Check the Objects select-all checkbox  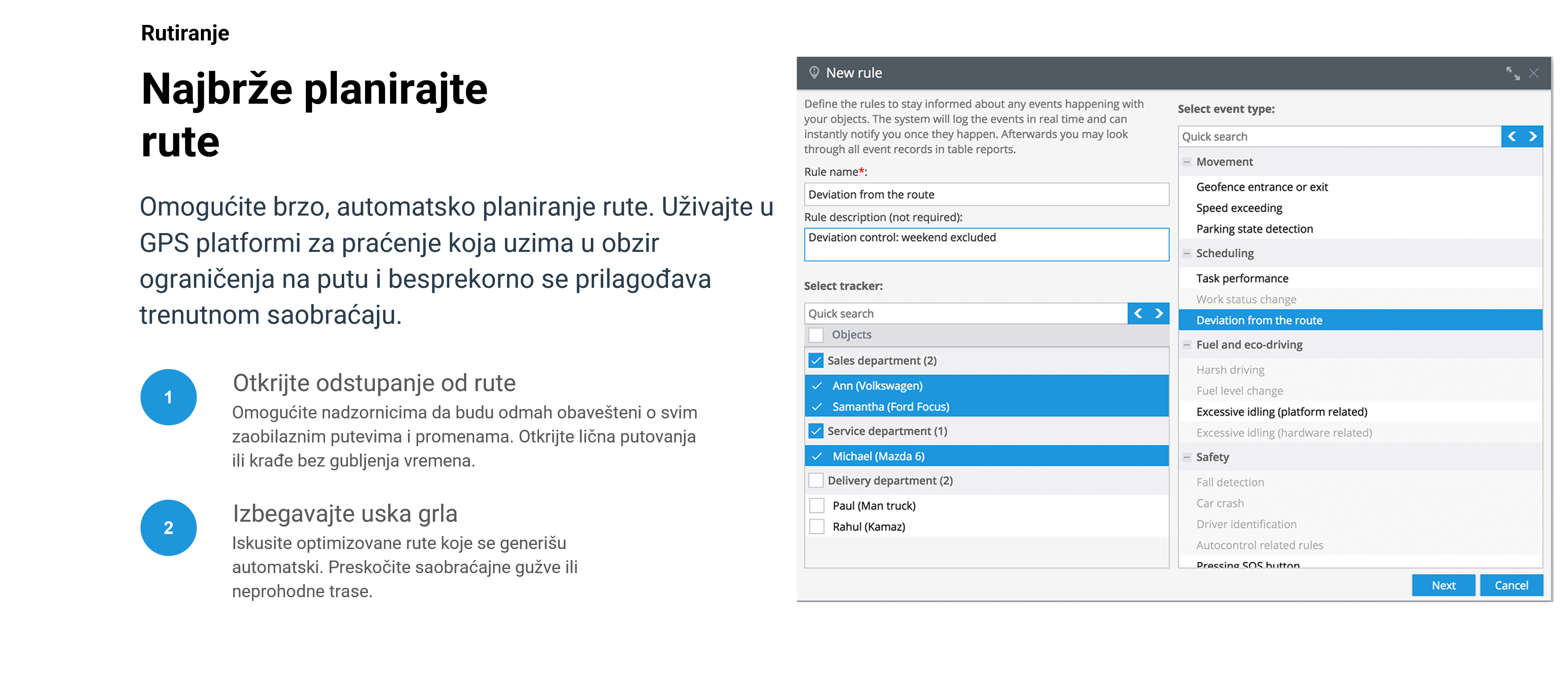[816, 335]
